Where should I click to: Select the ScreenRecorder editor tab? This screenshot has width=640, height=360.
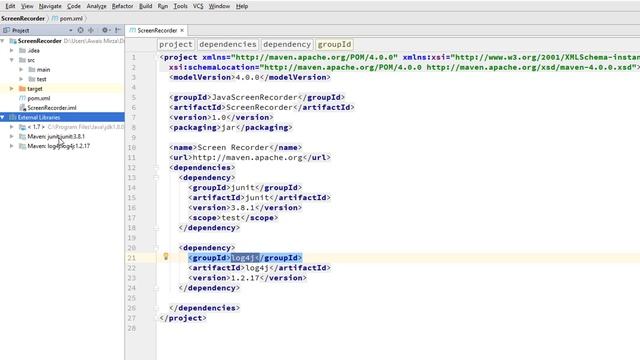tap(157, 30)
